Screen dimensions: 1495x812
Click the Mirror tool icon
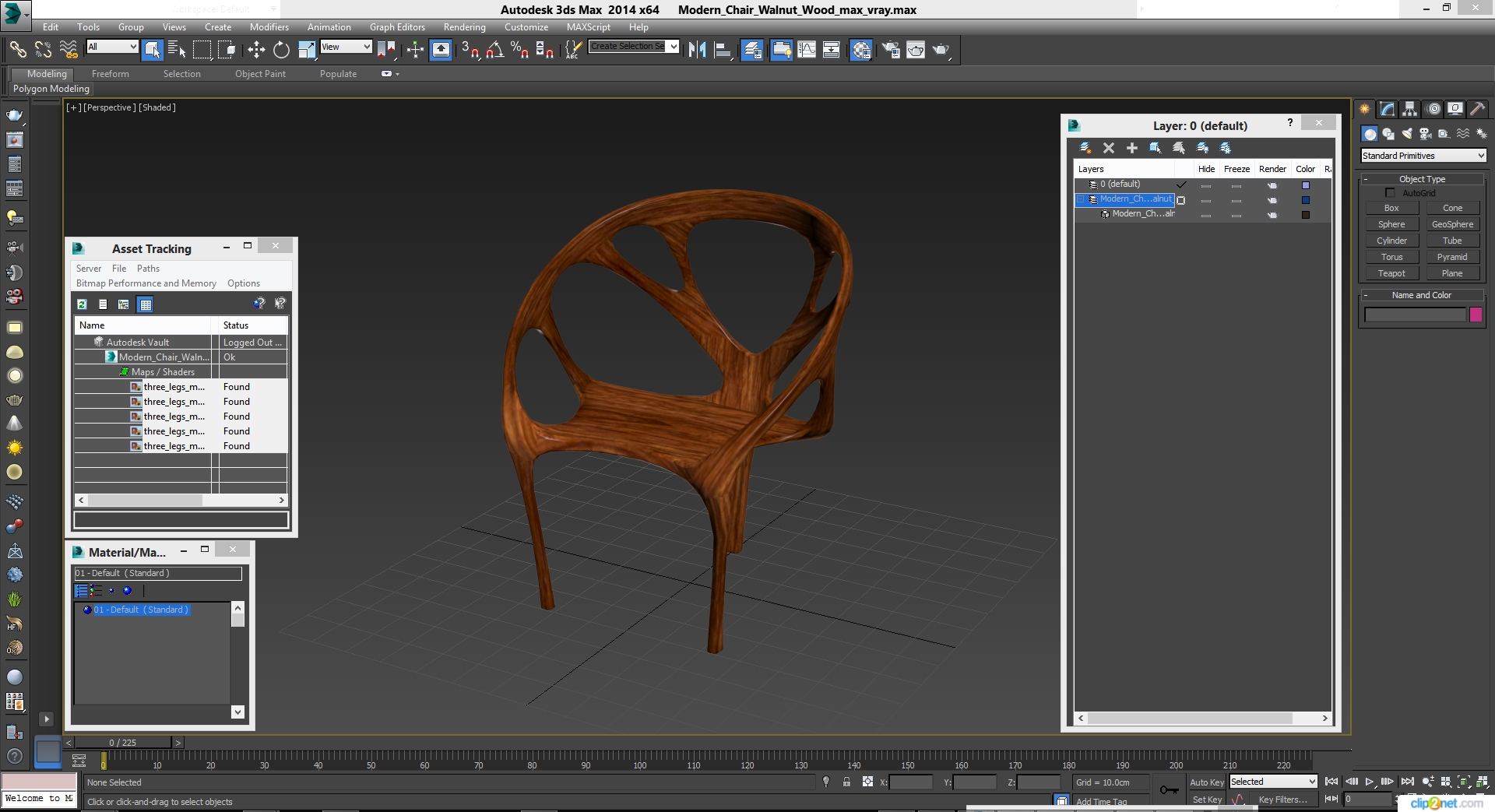coord(697,50)
